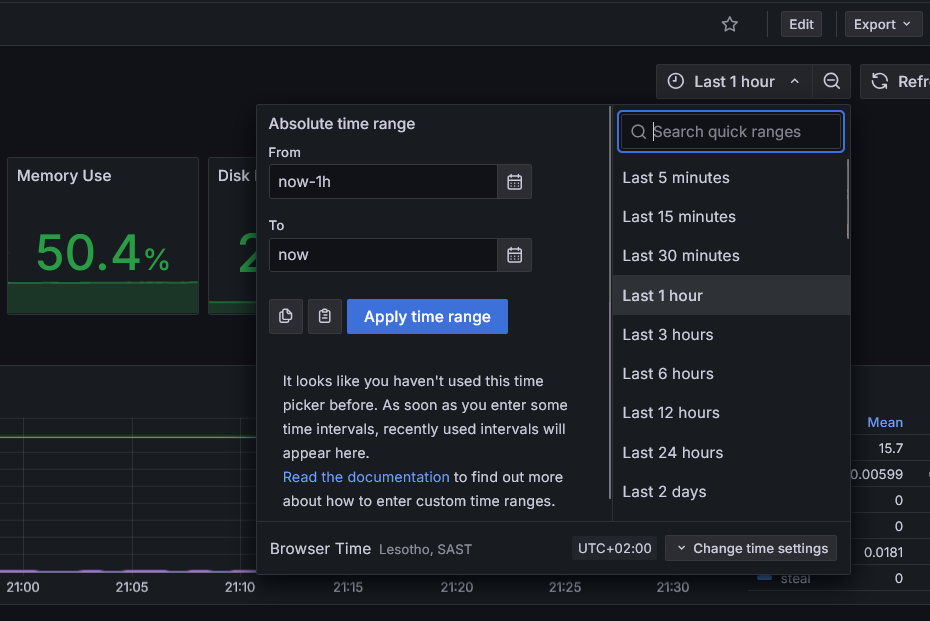Star this dashboard as favorite
Viewport: 930px width, 621px height.
730,24
